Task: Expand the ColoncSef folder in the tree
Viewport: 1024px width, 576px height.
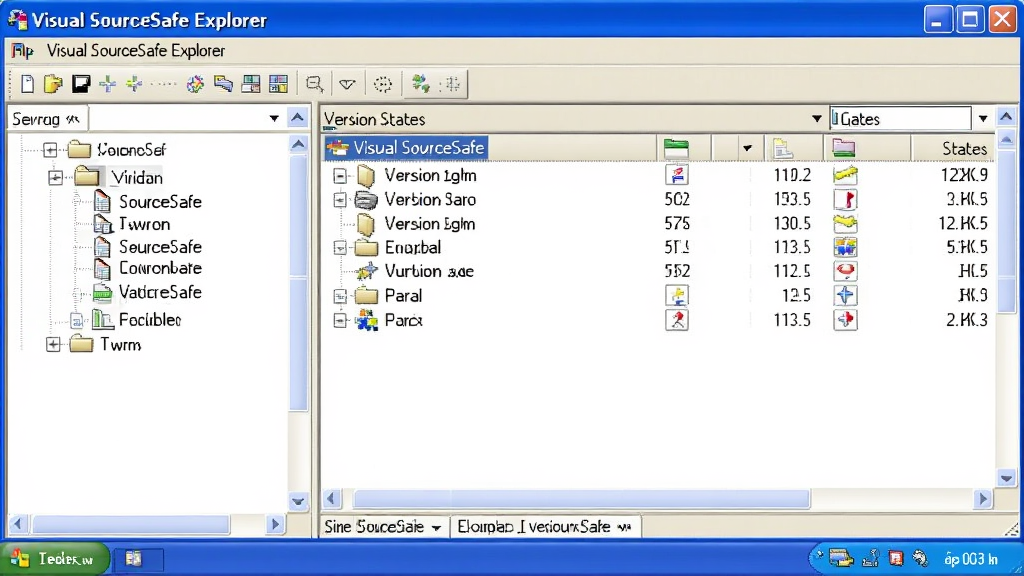Action: click(x=51, y=150)
